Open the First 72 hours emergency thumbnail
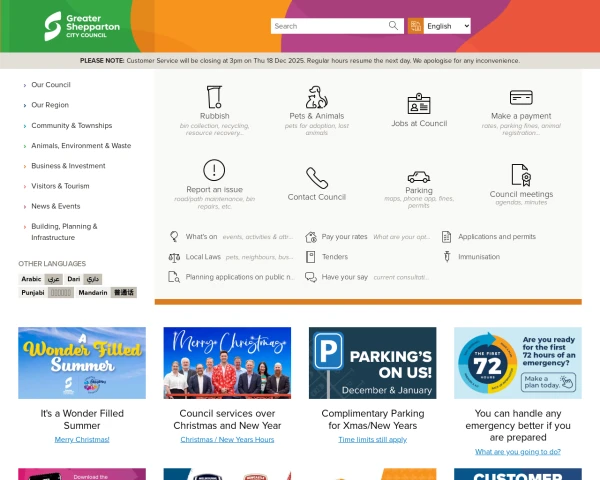 518,363
